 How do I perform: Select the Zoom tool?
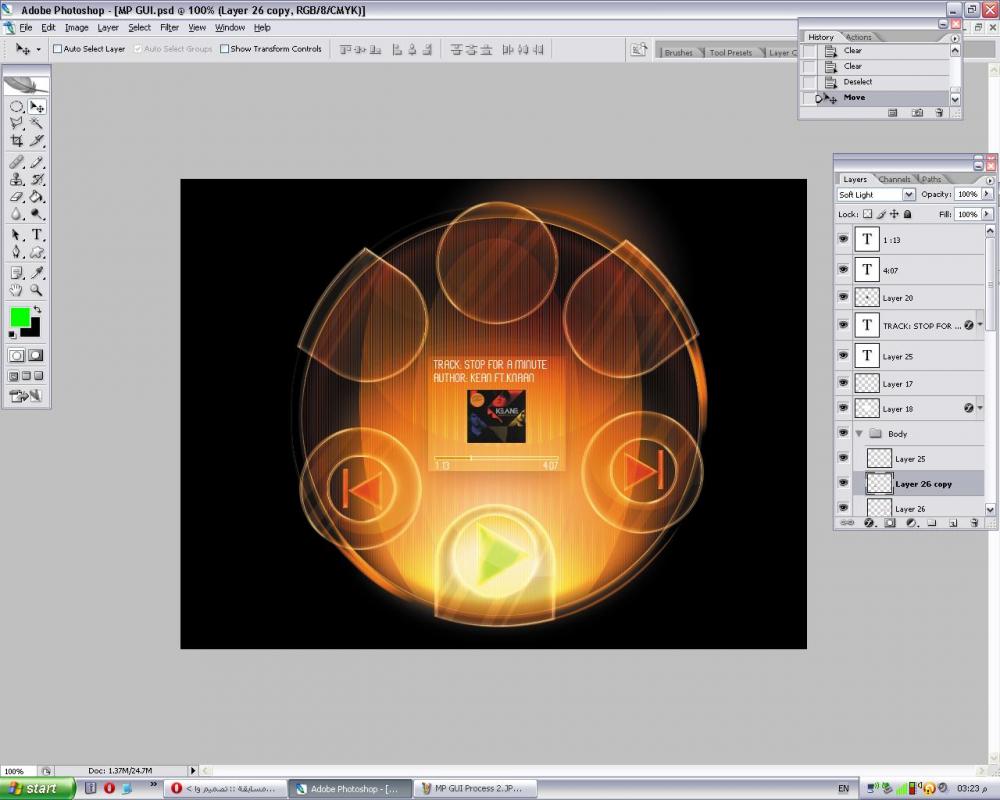pos(37,290)
